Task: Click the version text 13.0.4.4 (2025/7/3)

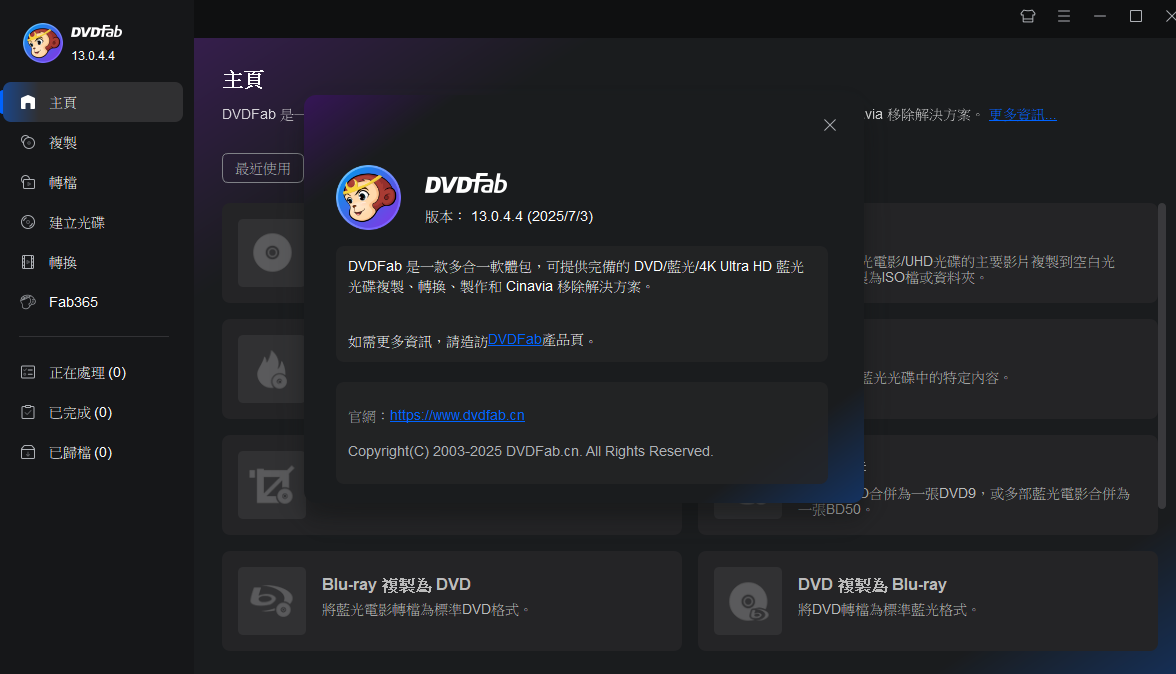Action: click(532, 217)
